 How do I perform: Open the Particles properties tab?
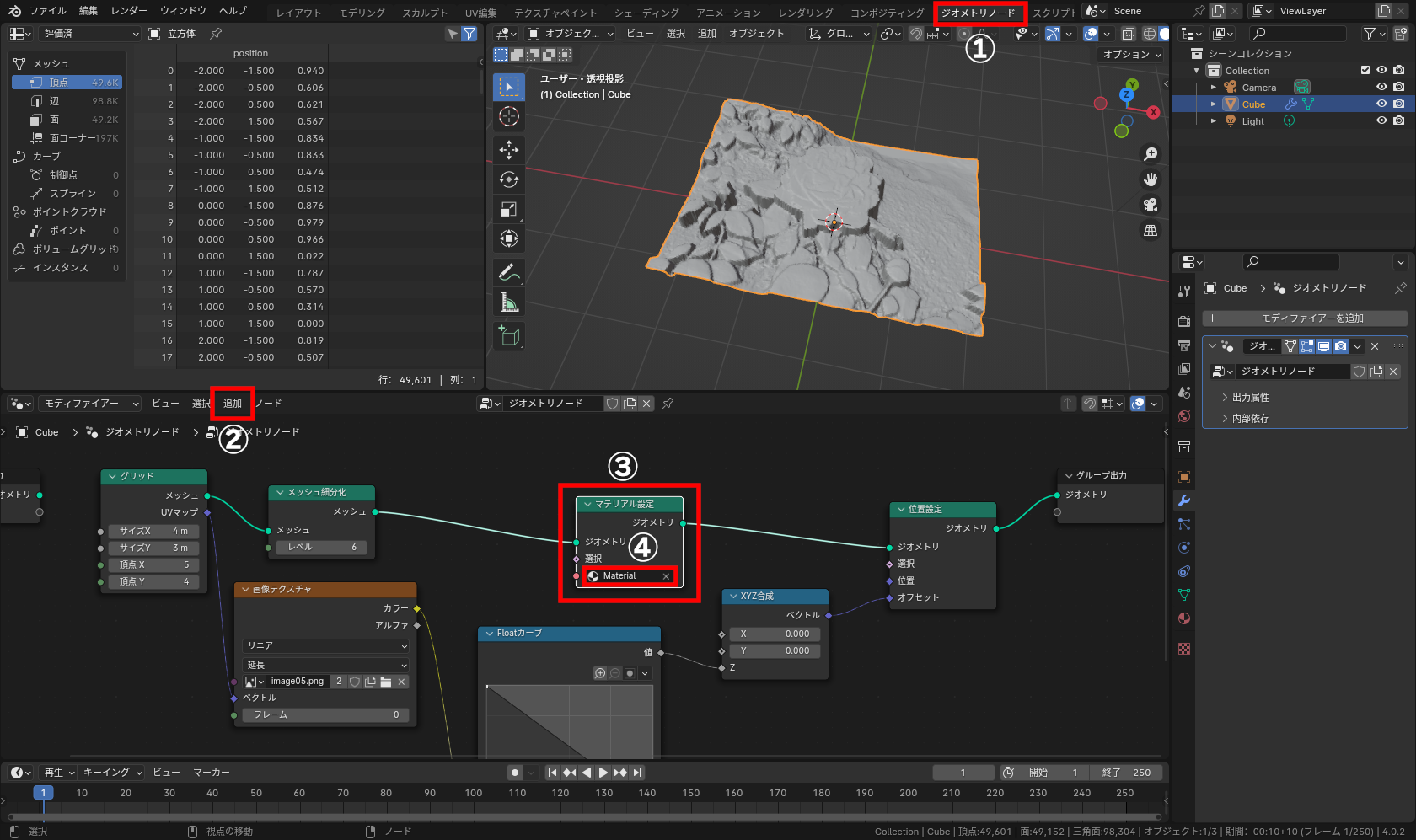(1184, 524)
